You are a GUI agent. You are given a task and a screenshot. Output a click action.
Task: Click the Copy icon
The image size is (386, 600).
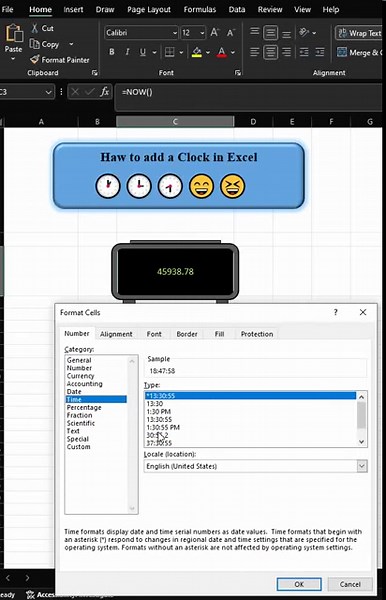[34, 44]
